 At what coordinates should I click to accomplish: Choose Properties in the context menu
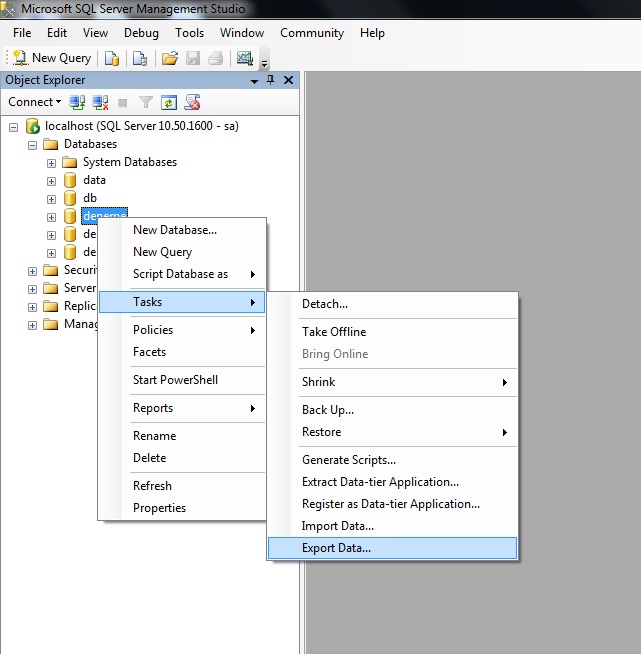(x=182, y=508)
